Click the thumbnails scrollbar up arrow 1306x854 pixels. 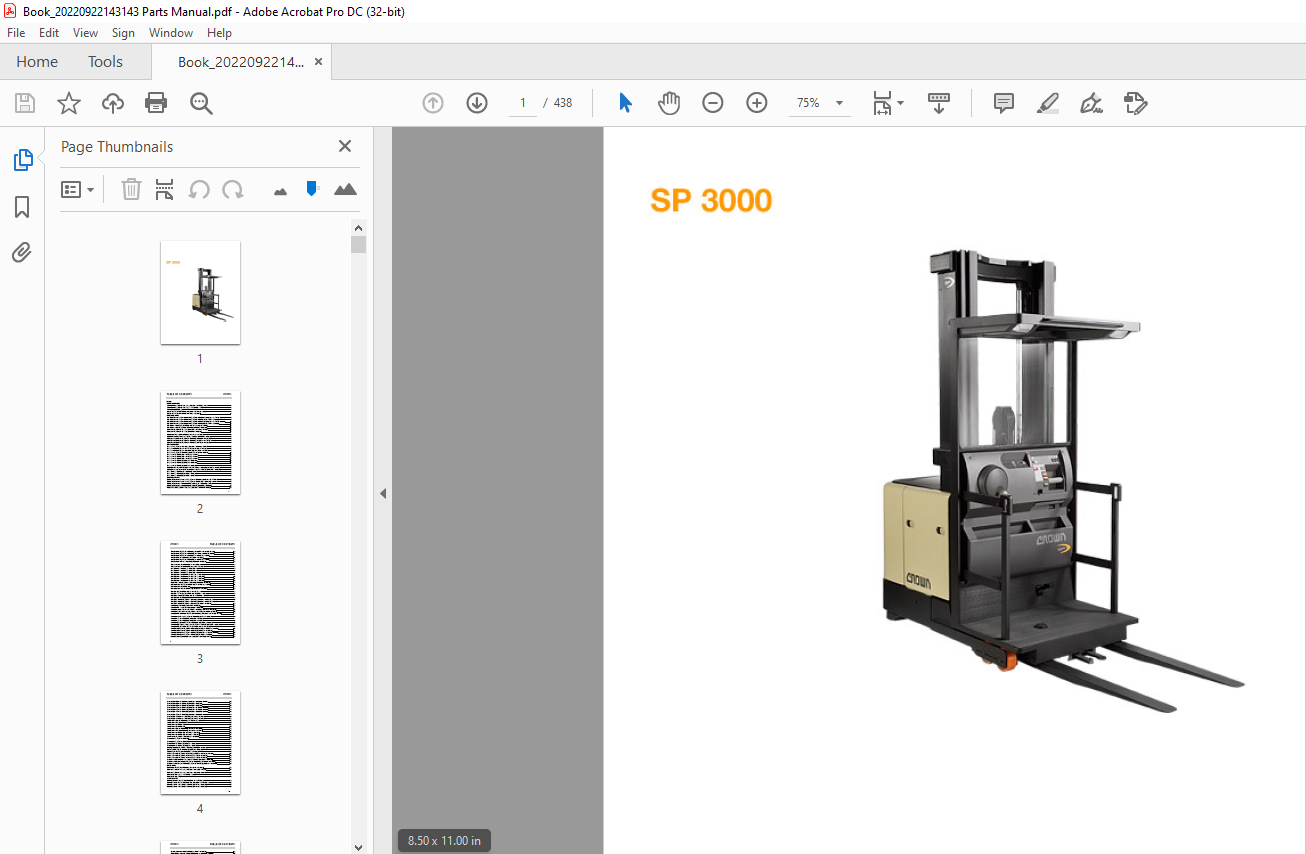click(358, 227)
